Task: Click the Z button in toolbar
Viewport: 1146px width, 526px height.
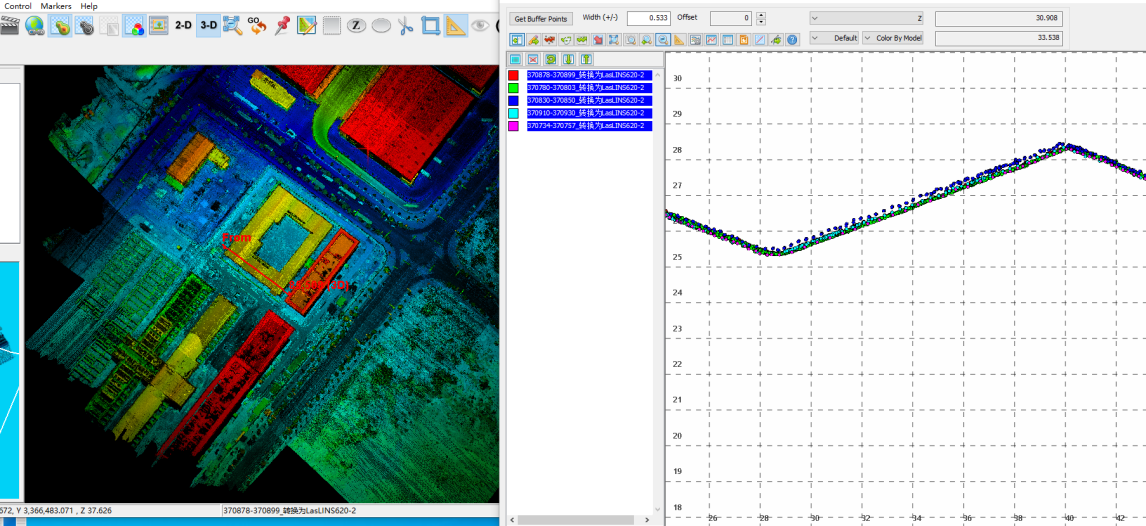Action: [x=356, y=26]
